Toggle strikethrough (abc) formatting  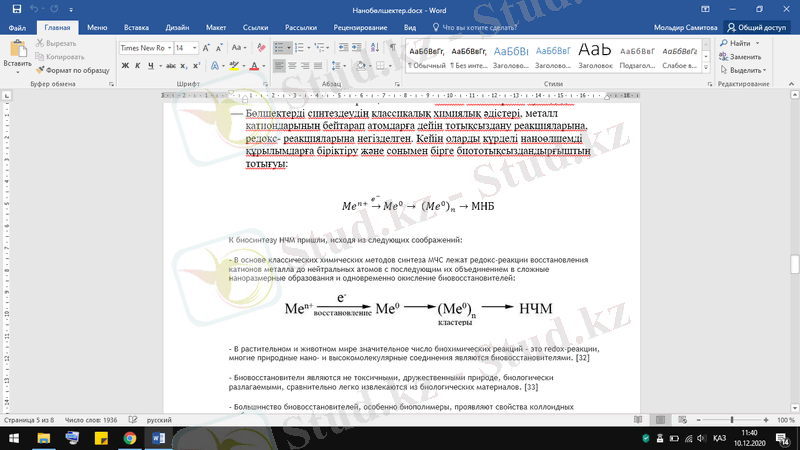pyautogui.click(x=172, y=66)
